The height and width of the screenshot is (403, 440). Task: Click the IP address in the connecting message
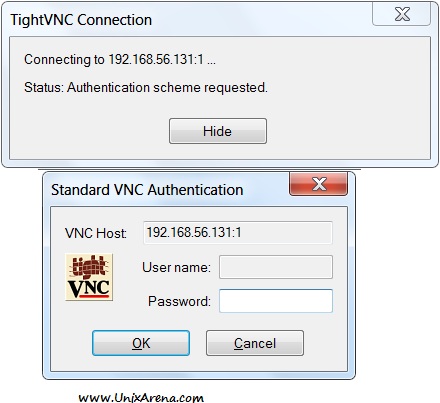point(156,59)
